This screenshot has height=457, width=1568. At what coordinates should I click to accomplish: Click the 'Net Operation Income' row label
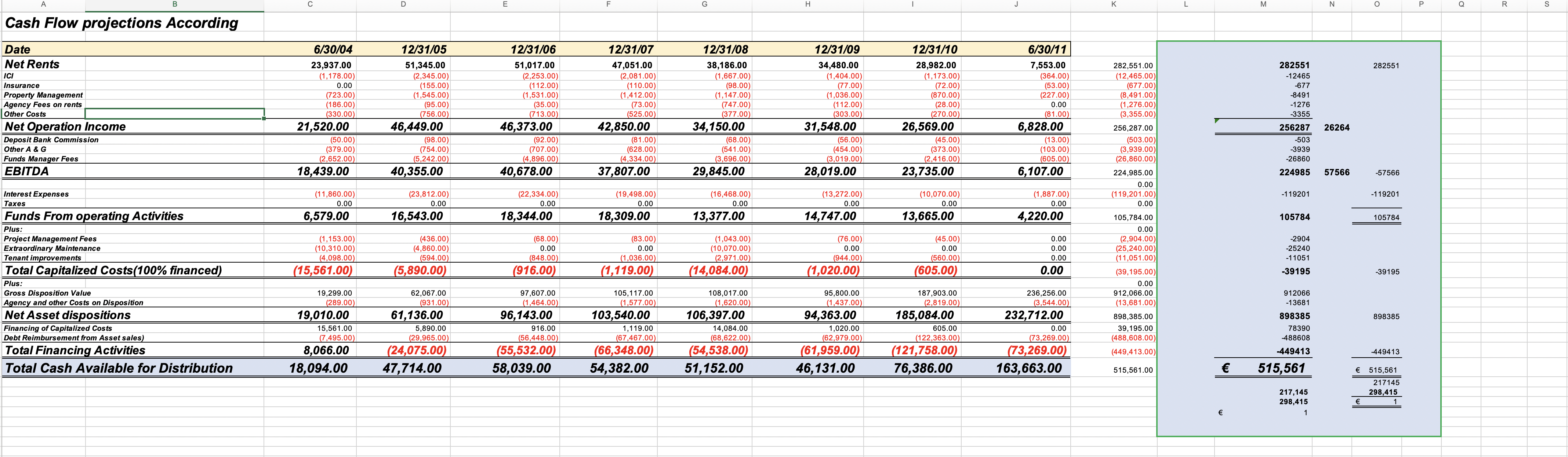pyautogui.click(x=65, y=127)
